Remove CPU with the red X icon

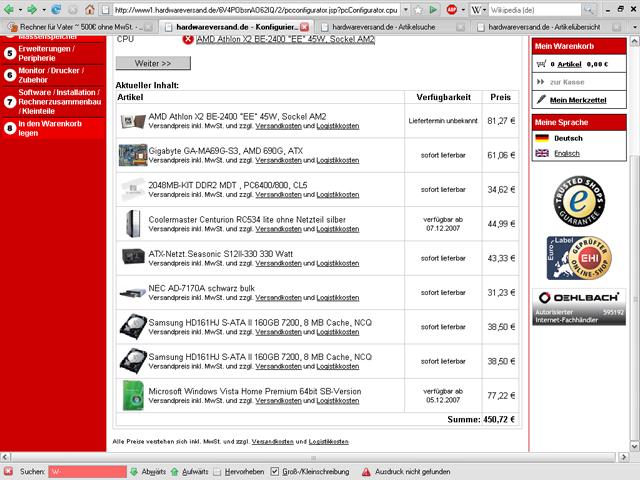[x=188, y=40]
